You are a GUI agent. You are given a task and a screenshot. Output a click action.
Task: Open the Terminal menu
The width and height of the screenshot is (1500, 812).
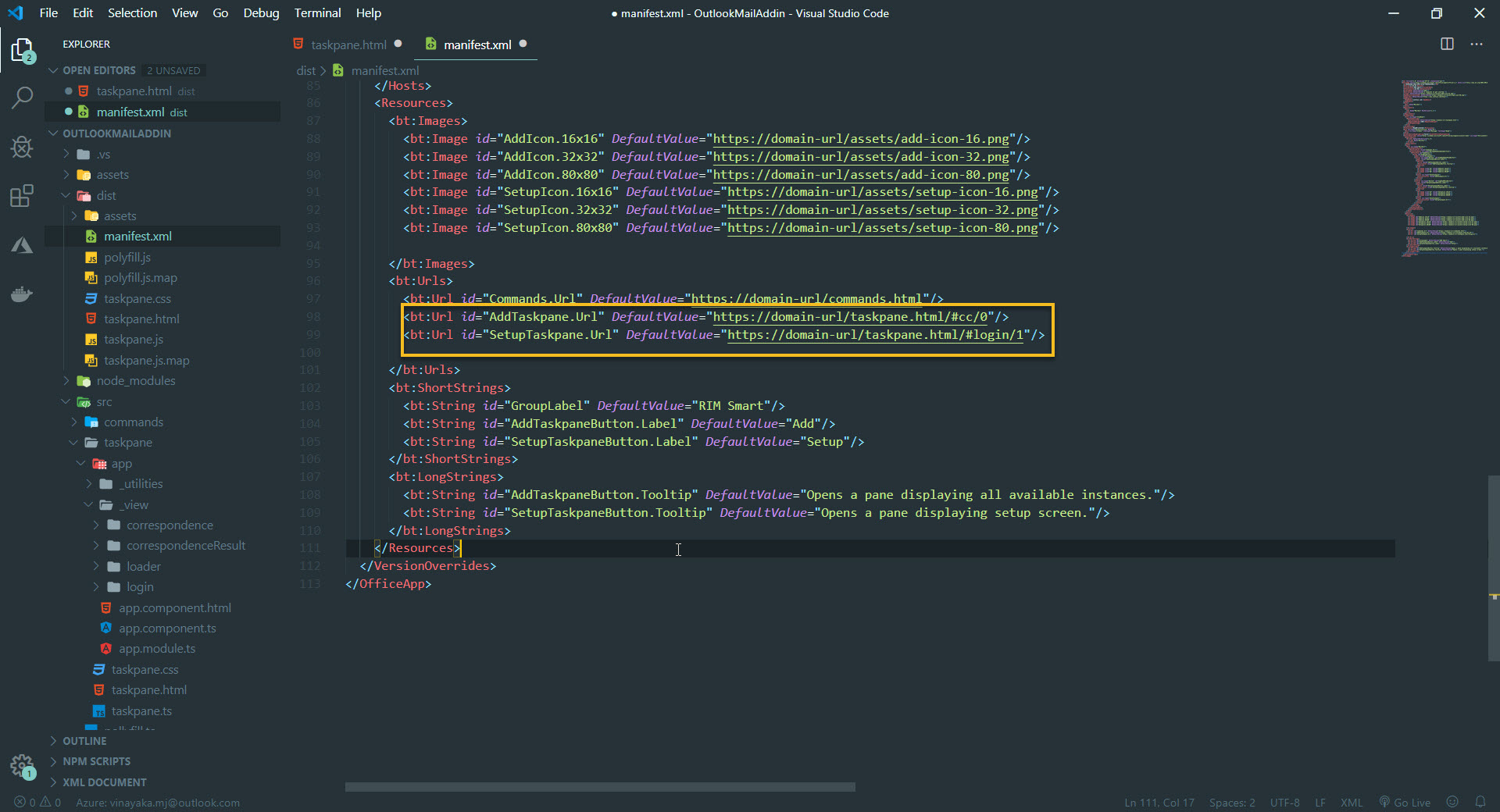coord(316,12)
